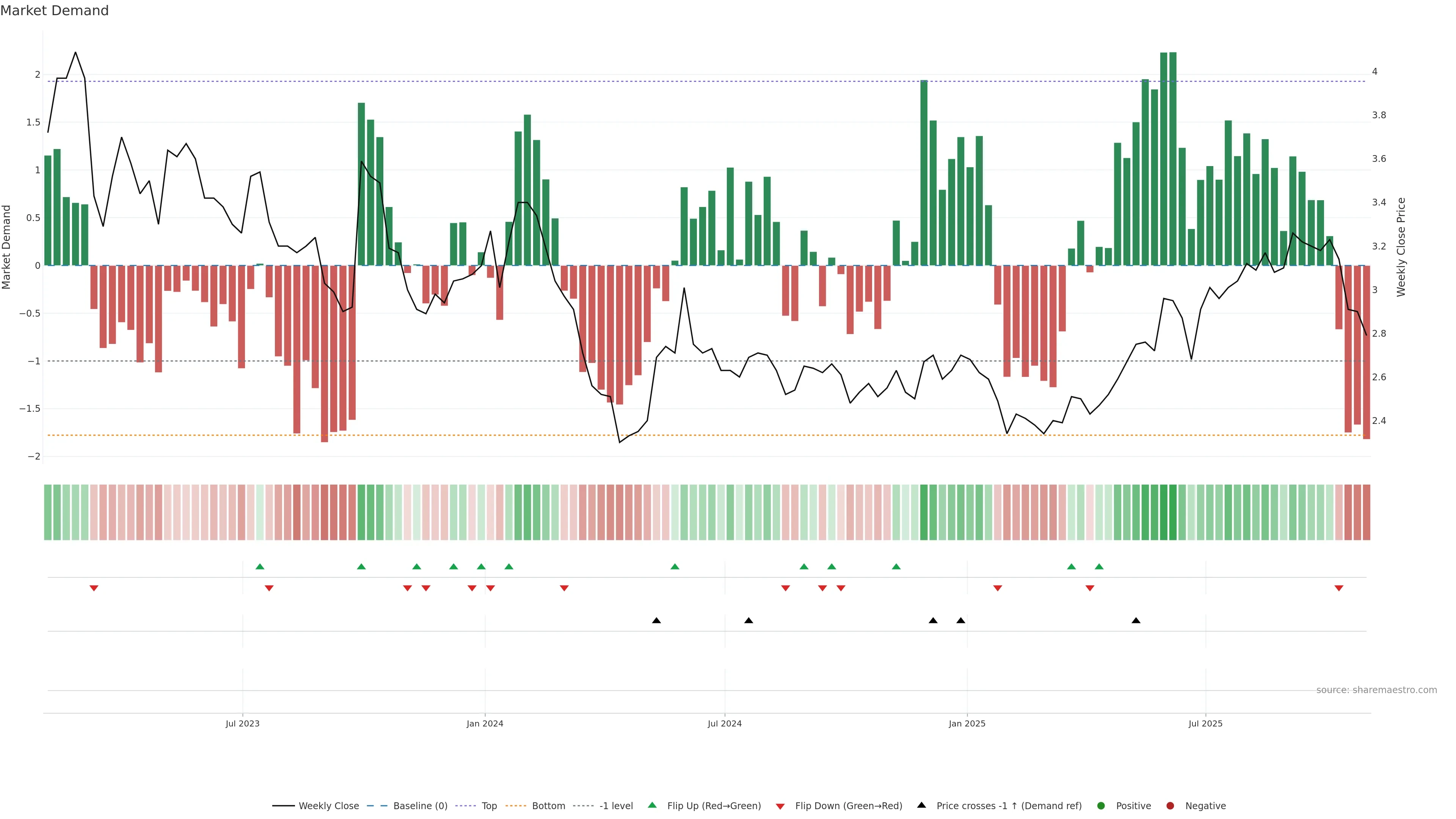Click the last black price-cross triangle marker
Image resolution: width=1456 pixels, height=819 pixels.
click(x=1136, y=621)
